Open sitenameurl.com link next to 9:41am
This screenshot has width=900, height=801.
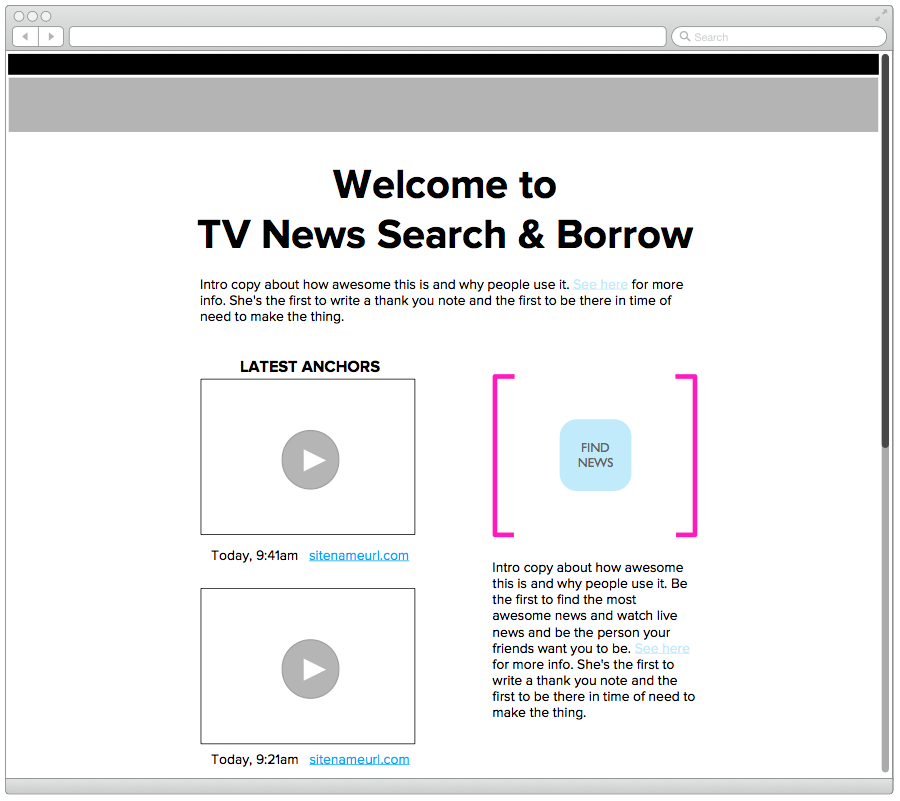click(x=359, y=555)
